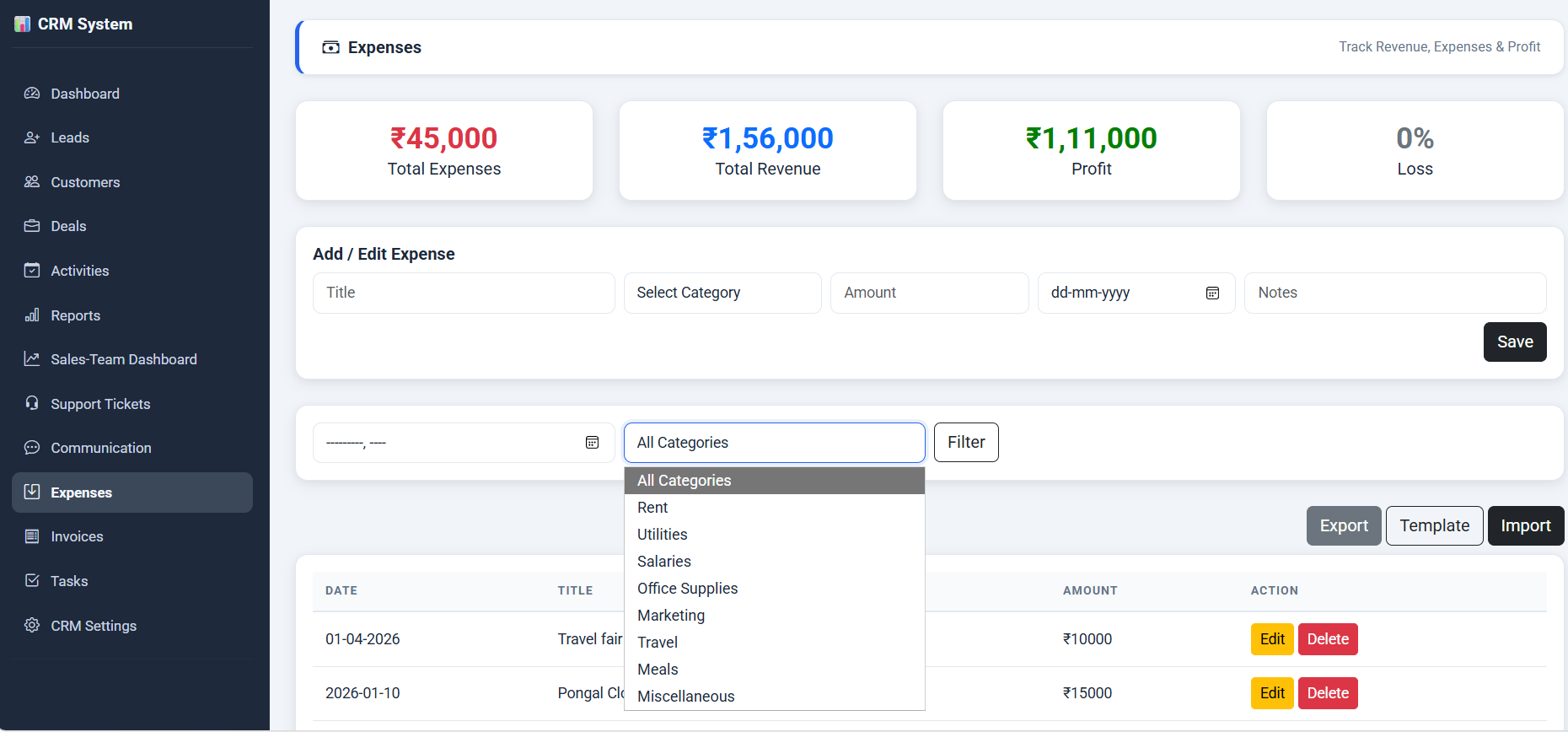Edit the 01-04-2026 expense row
The height and width of the screenshot is (732, 1568).
(x=1272, y=639)
